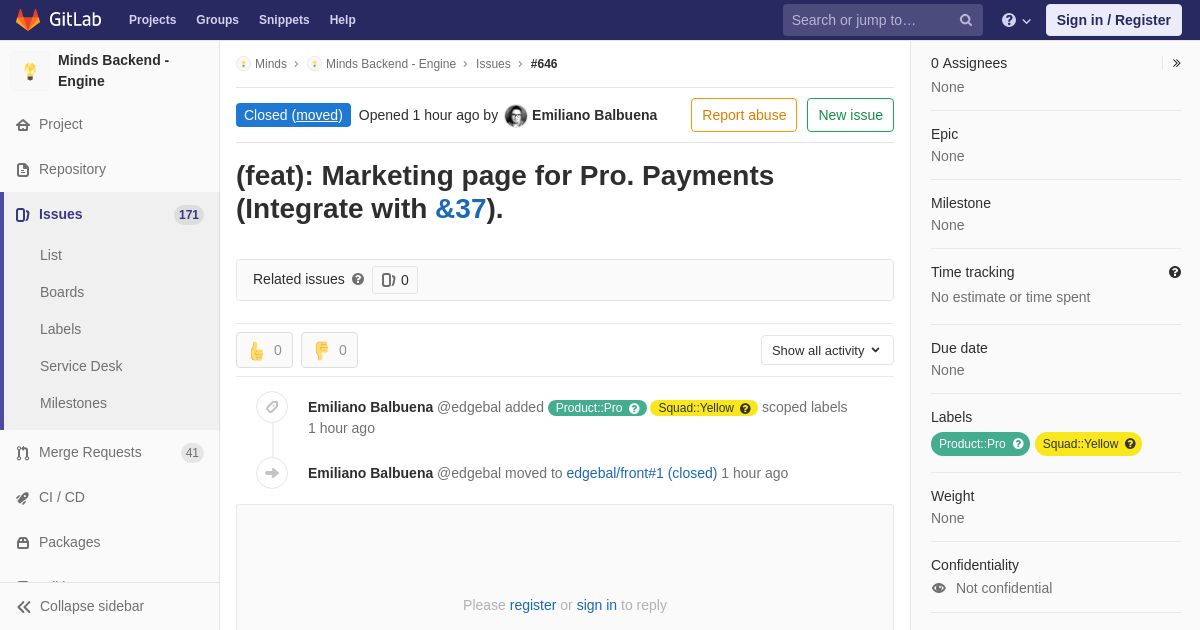1200x630 pixels.
Task: Click the New issue button
Action: click(850, 115)
